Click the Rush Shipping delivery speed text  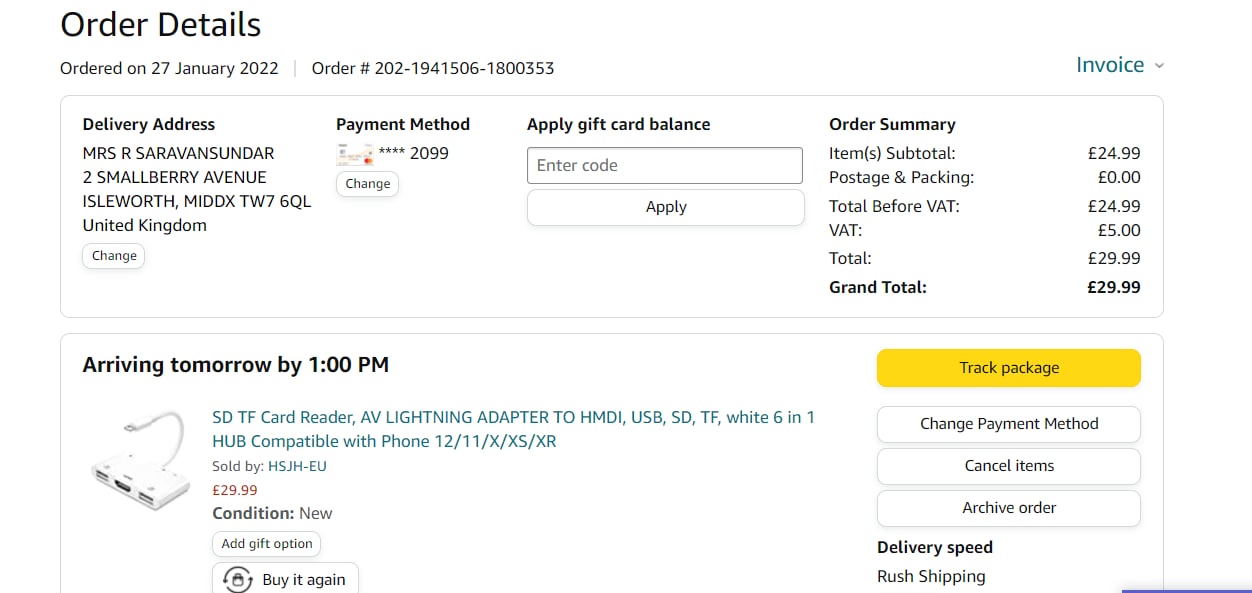pos(931,576)
